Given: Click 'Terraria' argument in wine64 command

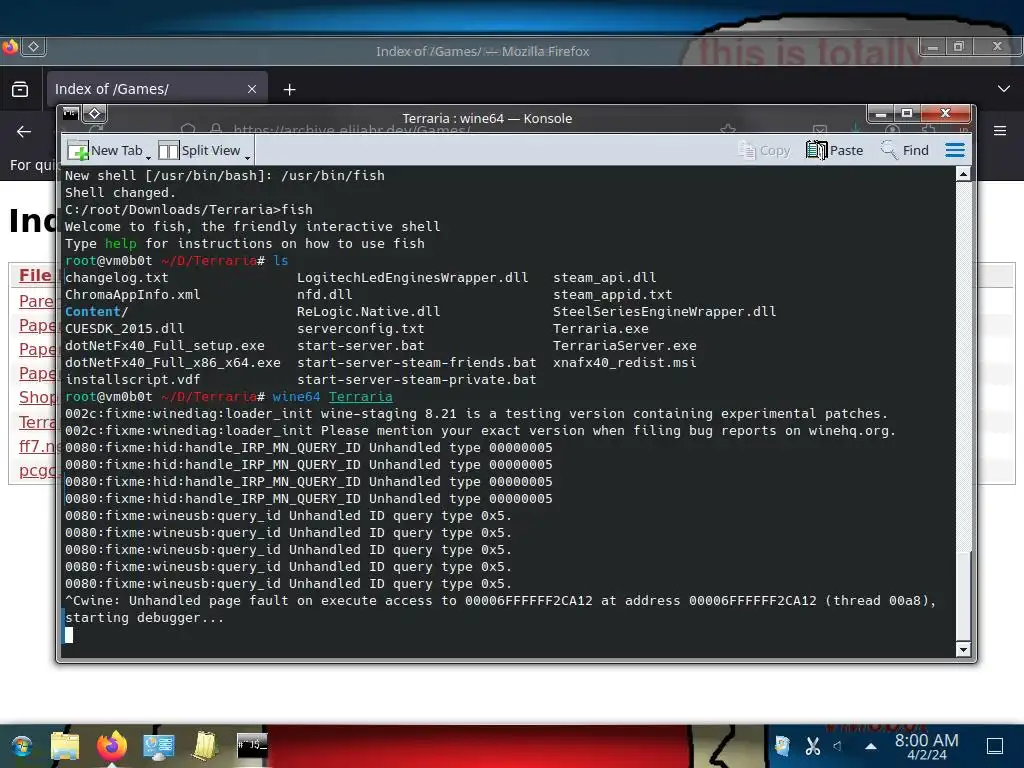Looking at the screenshot, I should click(360, 396).
